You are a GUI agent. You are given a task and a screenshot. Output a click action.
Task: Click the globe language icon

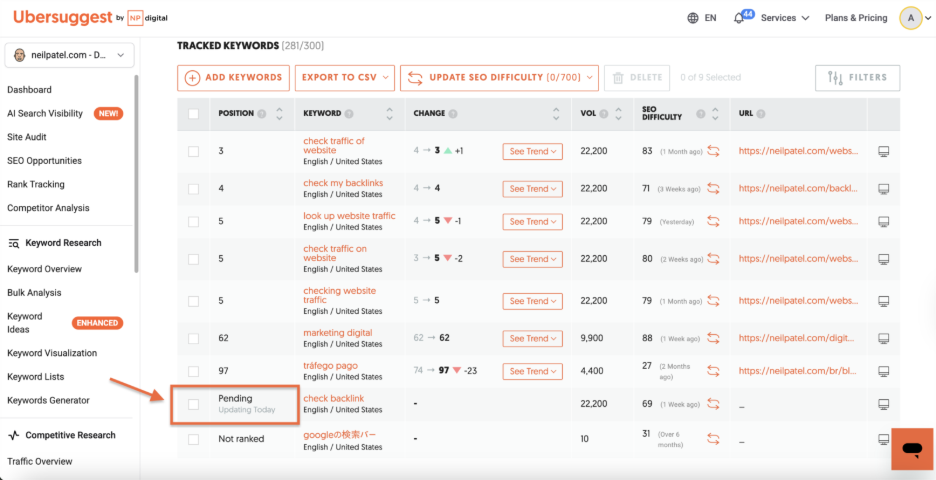[x=693, y=18]
